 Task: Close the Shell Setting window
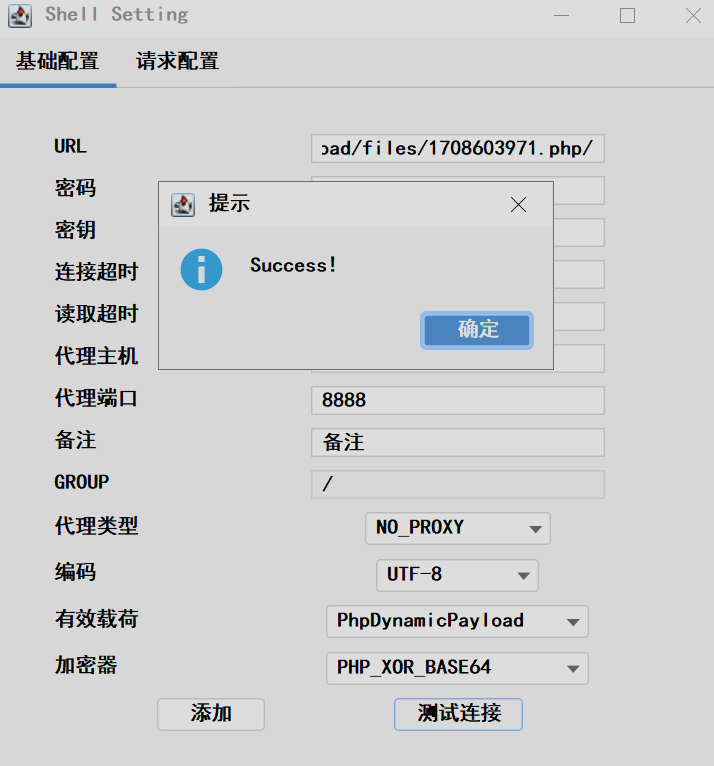[x=693, y=16]
